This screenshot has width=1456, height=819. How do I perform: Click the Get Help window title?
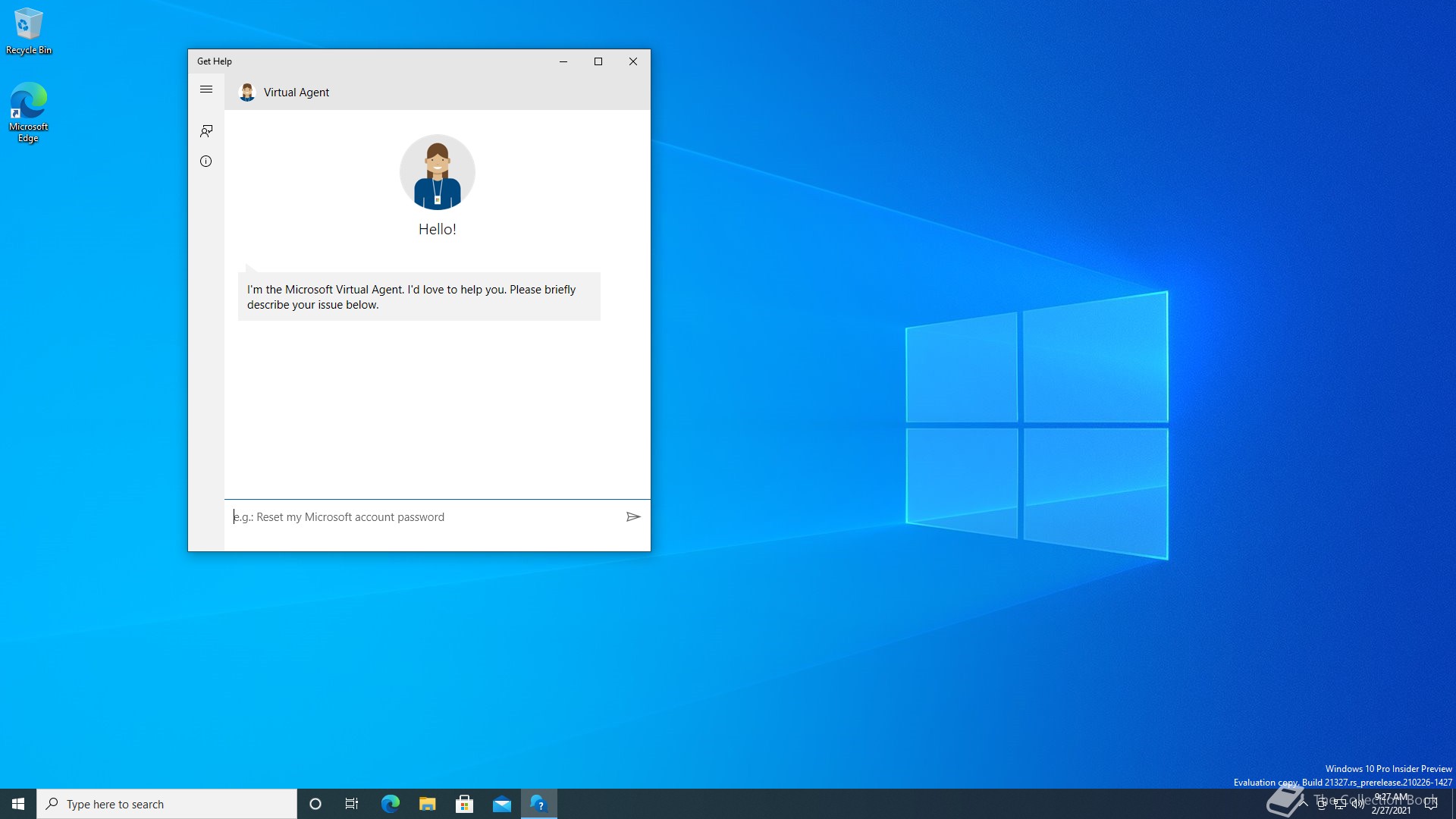pos(215,61)
